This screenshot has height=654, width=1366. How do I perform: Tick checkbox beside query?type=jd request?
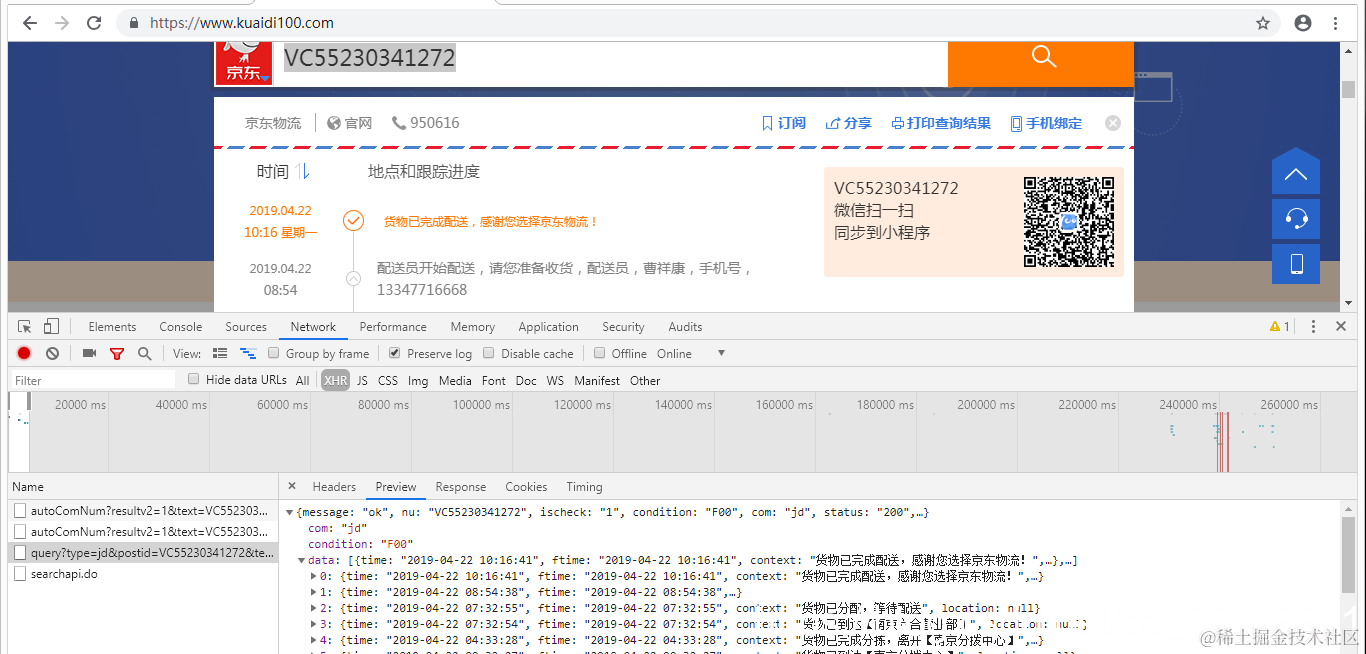20,552
